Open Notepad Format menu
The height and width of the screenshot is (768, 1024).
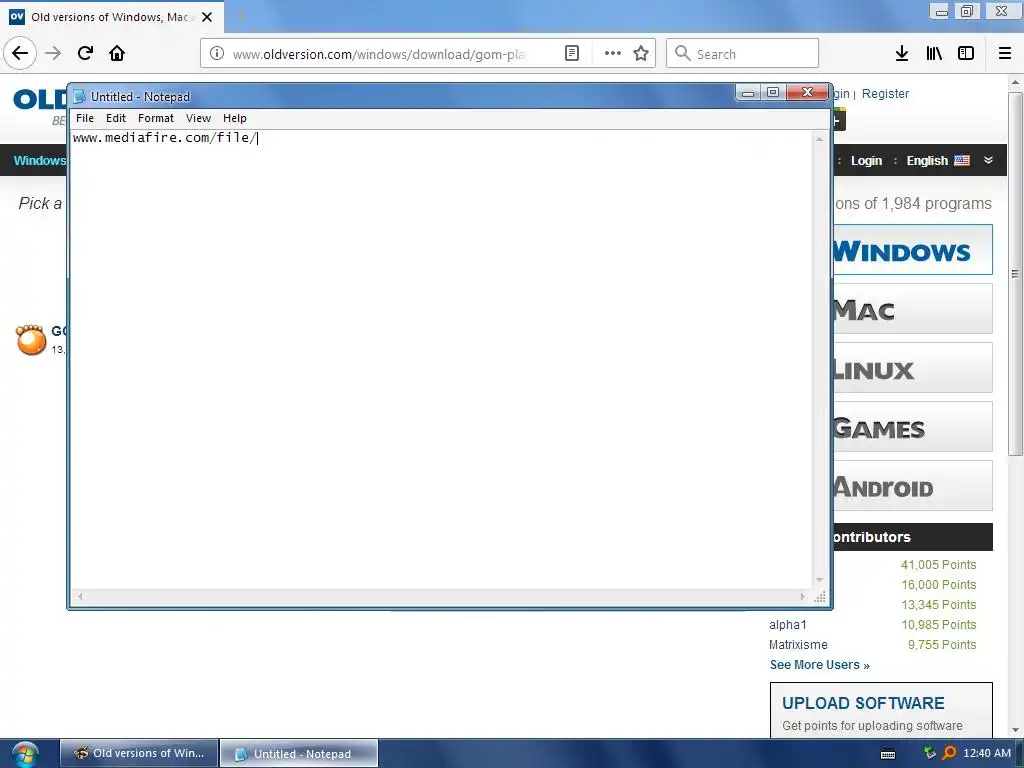155,118
